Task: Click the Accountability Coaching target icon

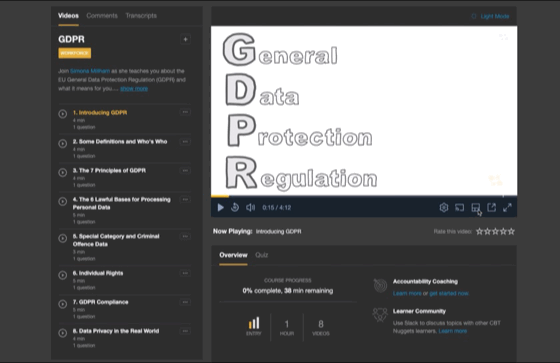Action: [x=380, y=285]
